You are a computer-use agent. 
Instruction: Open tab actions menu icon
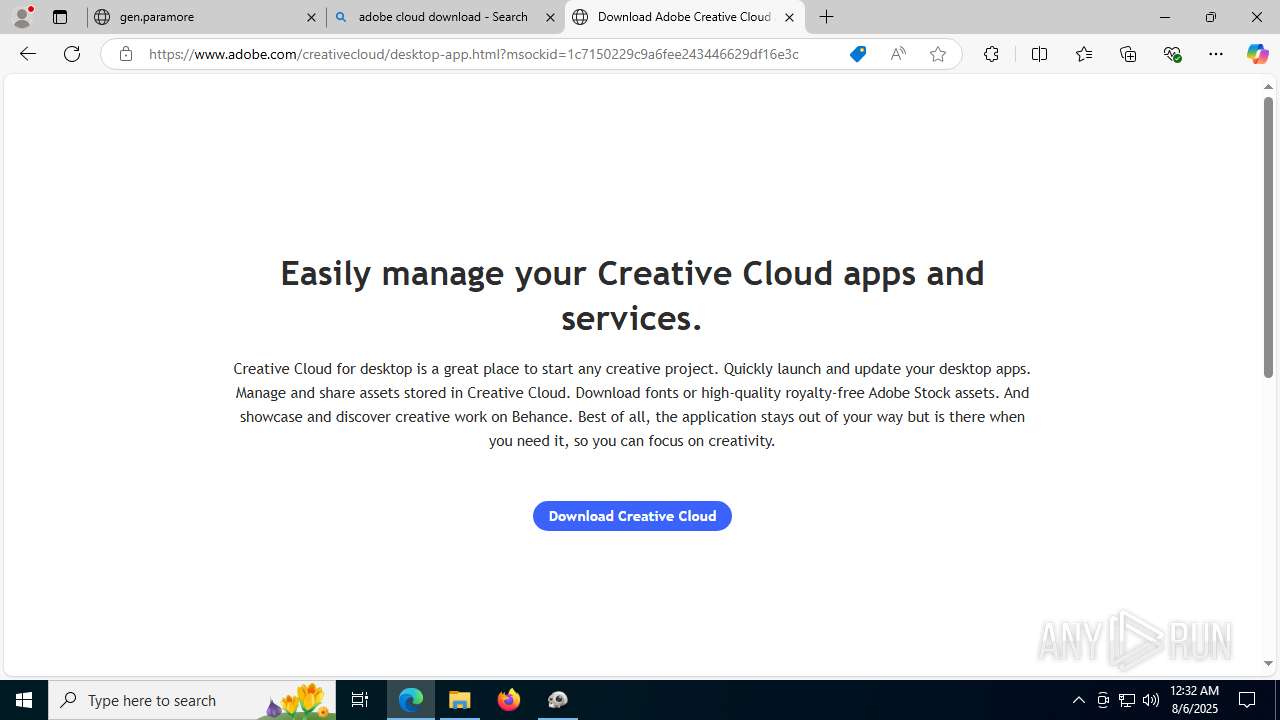click(x=60, y=17)
